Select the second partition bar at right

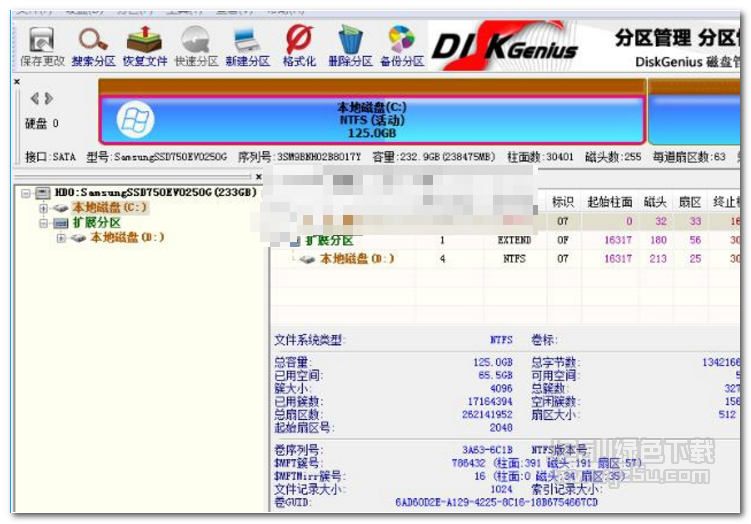[x=694, y=120]
